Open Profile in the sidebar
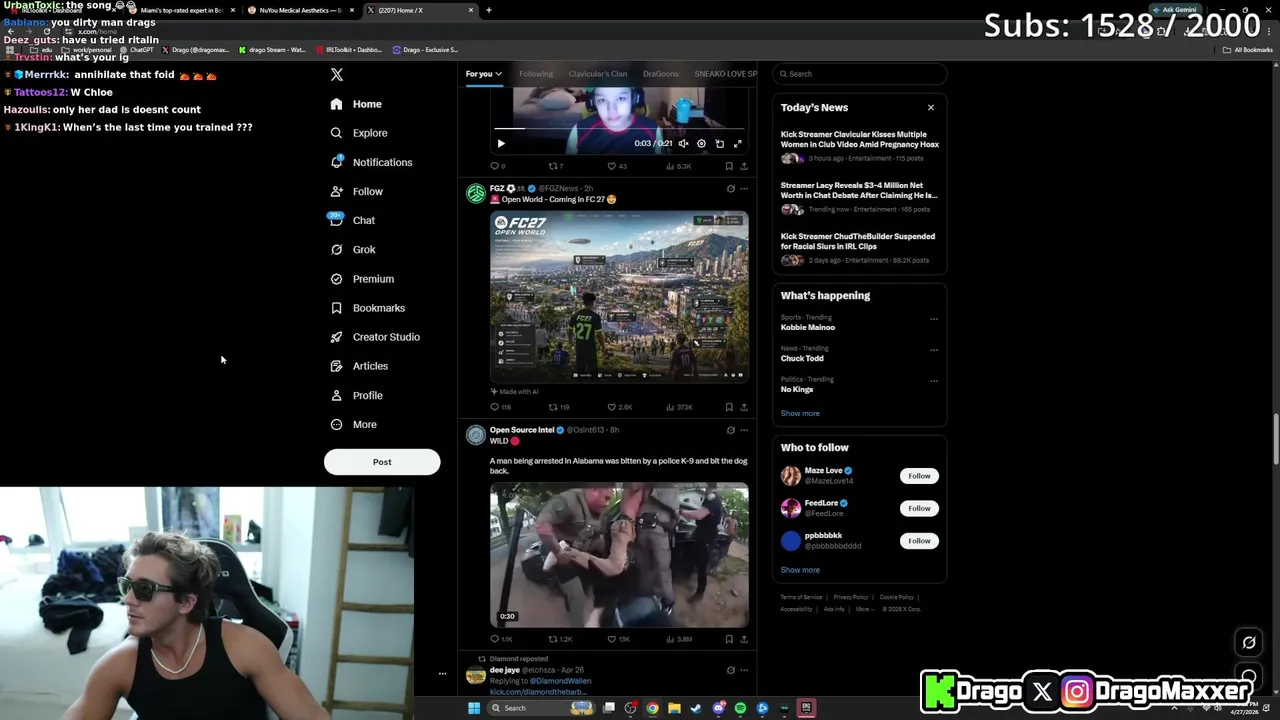The width and height of the screenshot is (1280, 720). [x=357, y=395]
